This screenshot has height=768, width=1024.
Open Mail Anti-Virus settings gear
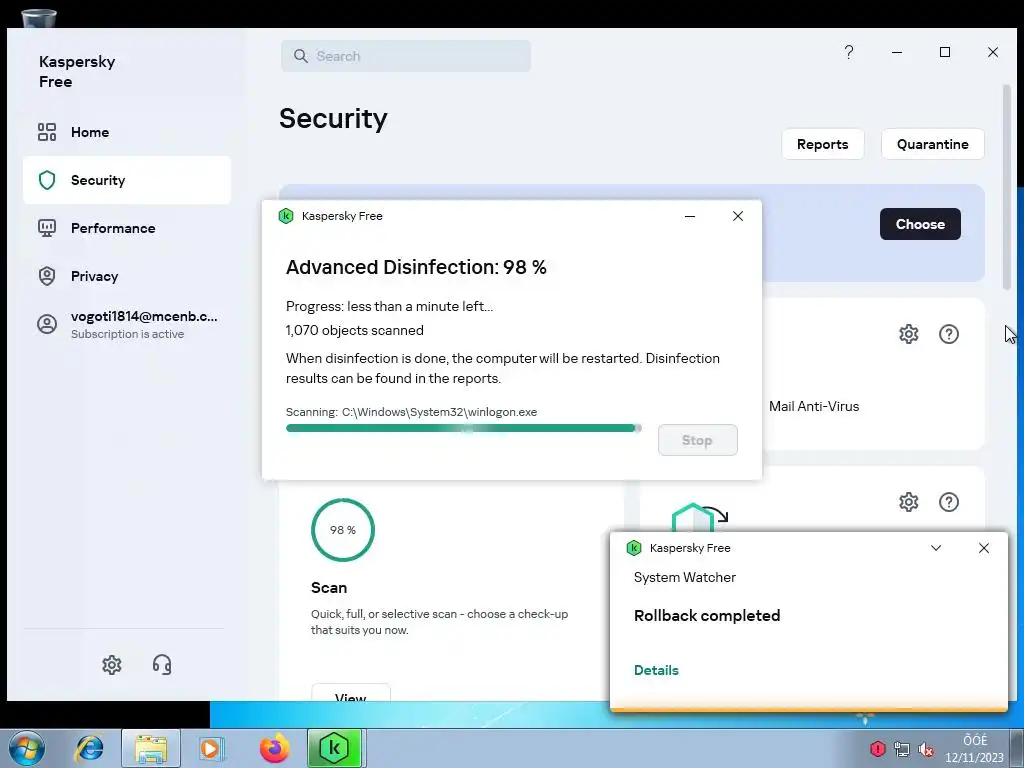(x=908, y=334)
